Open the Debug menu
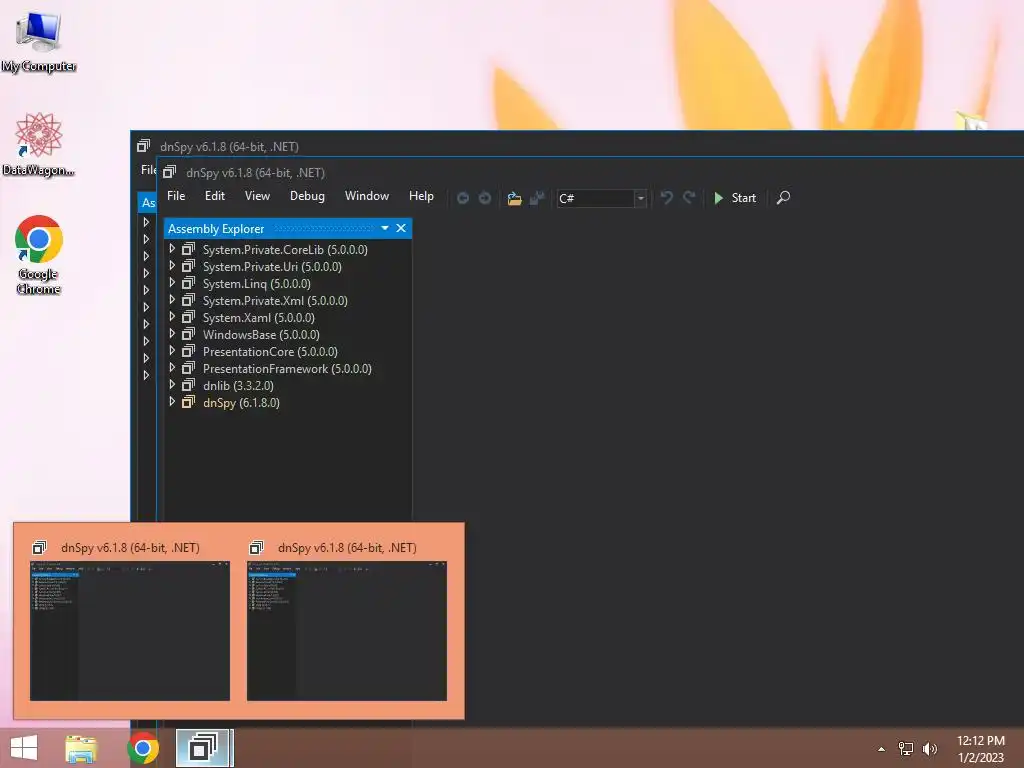 coord(307,196)
